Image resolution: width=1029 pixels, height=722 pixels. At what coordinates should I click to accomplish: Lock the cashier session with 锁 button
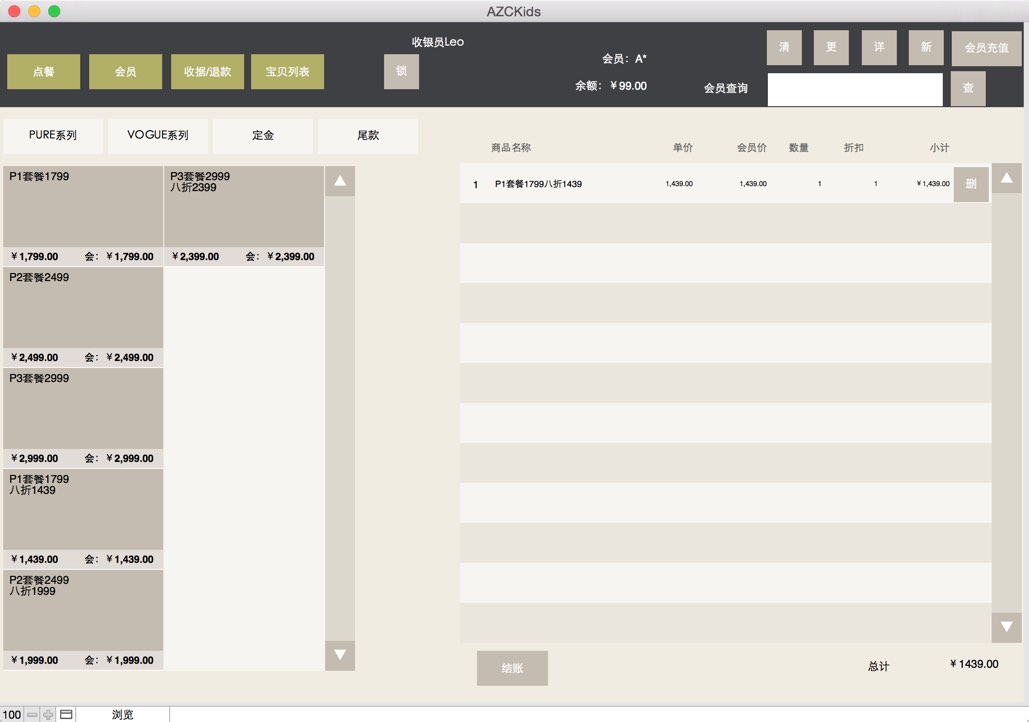[401, 71]
